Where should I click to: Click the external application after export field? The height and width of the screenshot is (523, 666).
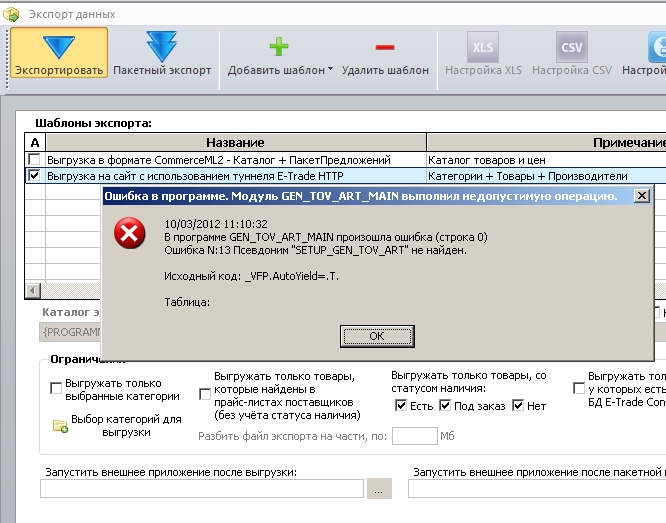(x=202, y=489)
